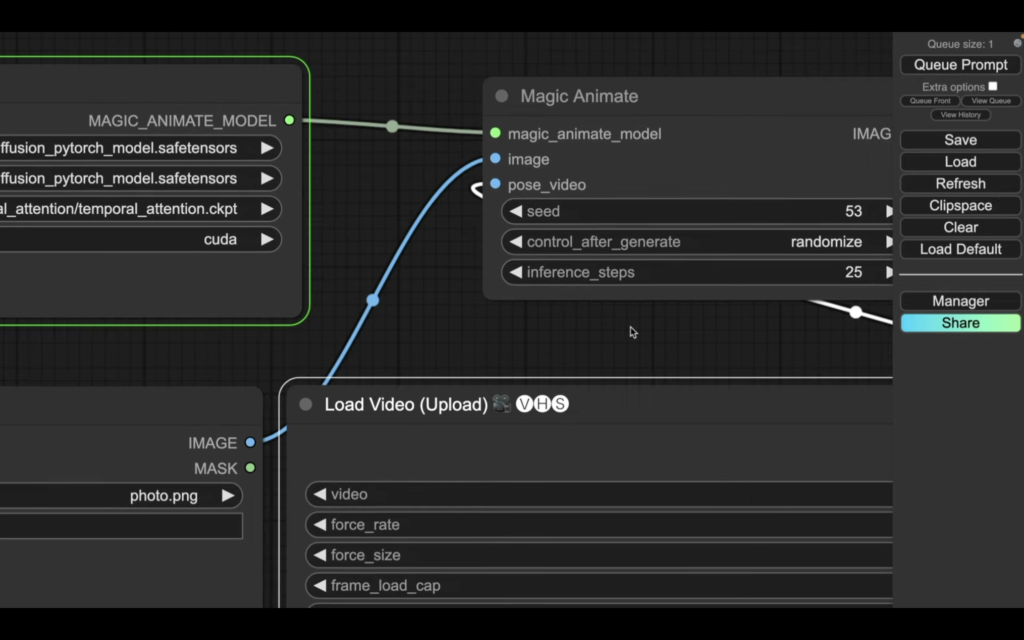This screenshot has width=1024, height=640.
Task: Collapse the Magic Animate node via its gray dot
Action: coord(502,97)
